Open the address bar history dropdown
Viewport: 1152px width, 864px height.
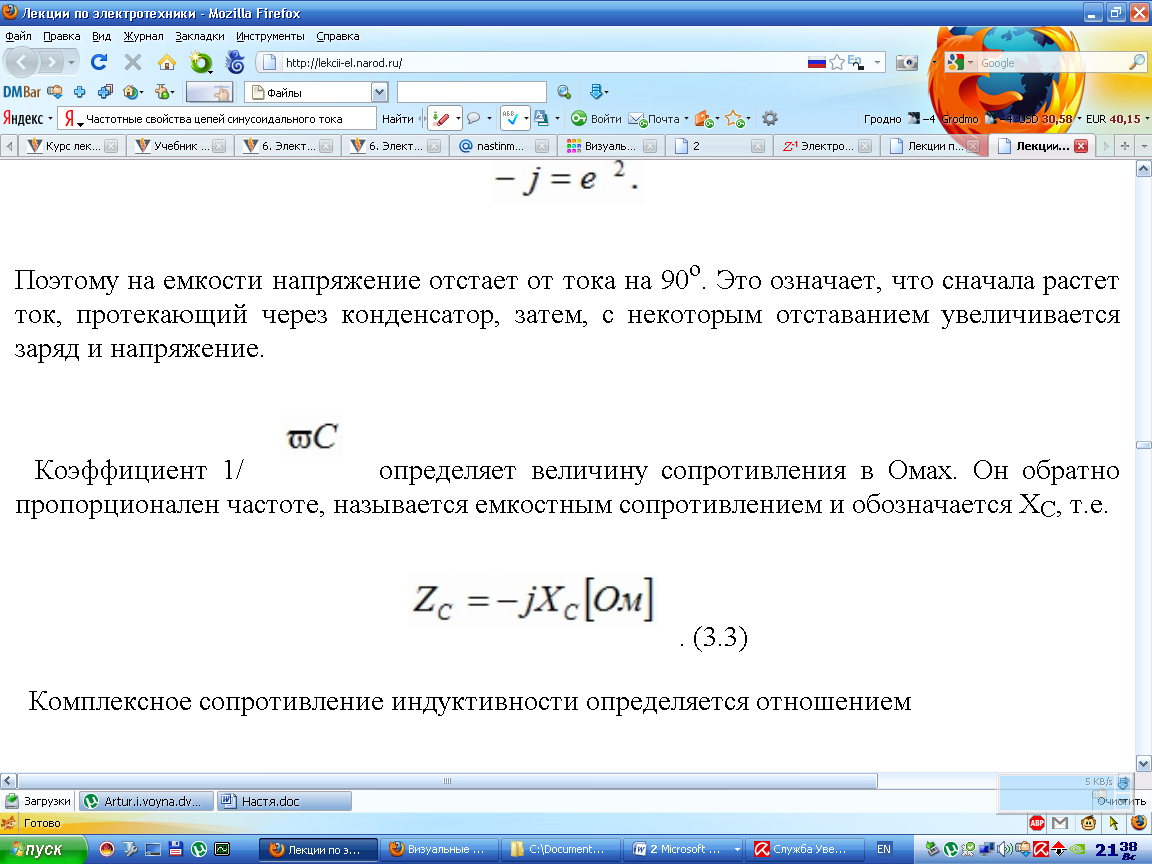[877, 62]
